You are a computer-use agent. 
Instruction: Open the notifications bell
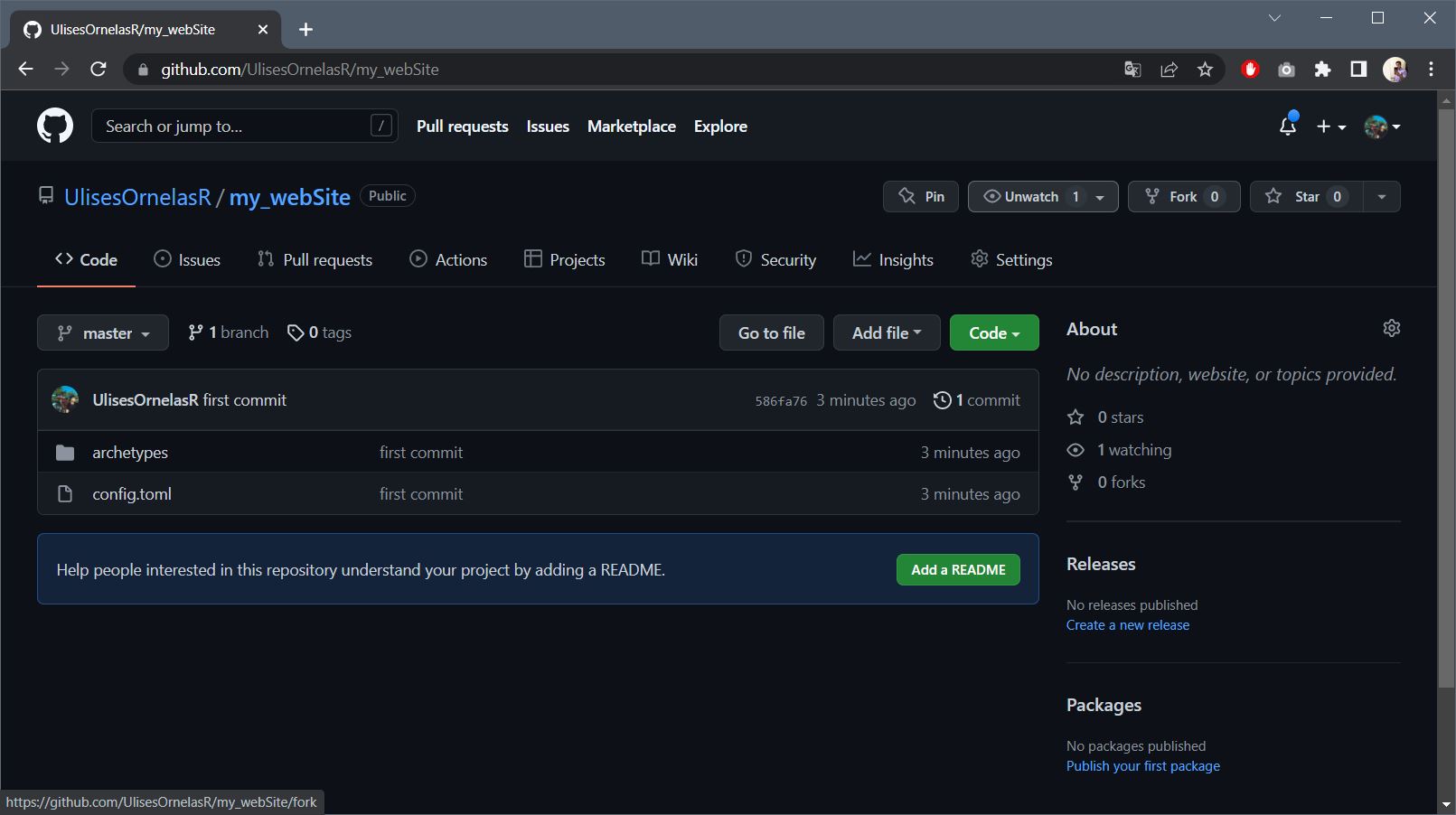click(x=1288, y=126)
